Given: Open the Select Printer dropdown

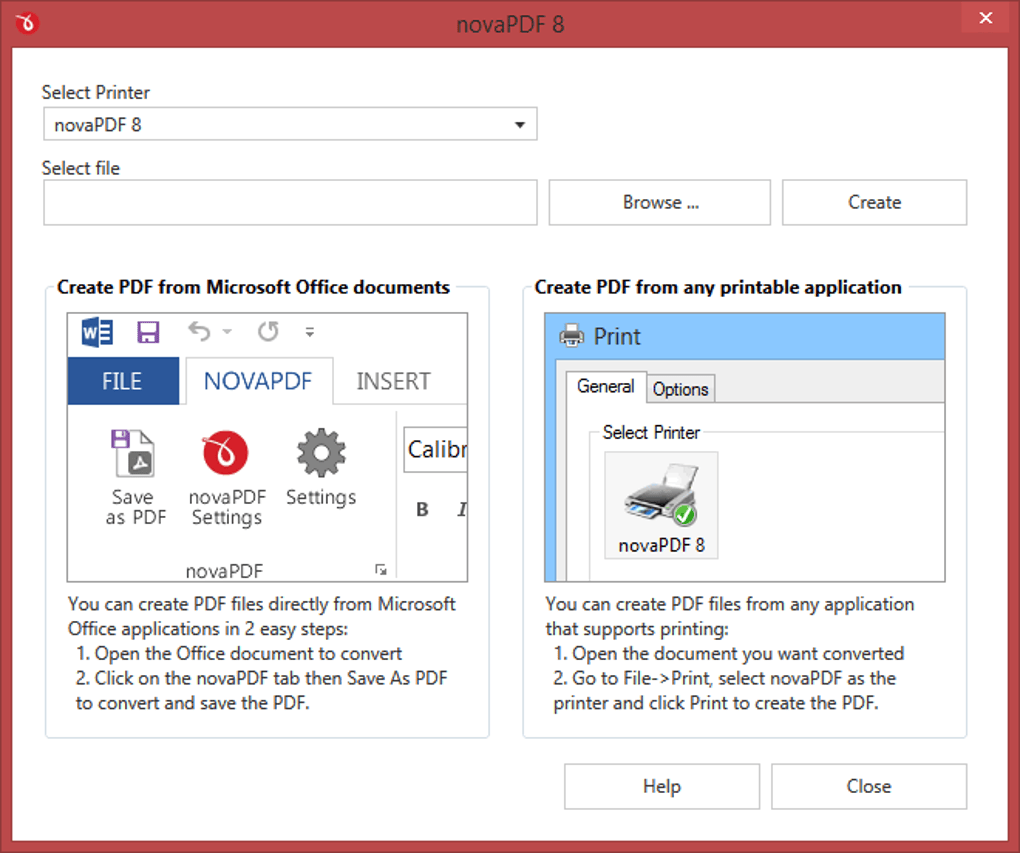Looking at the screenshot, I should (x=290, y=124).
